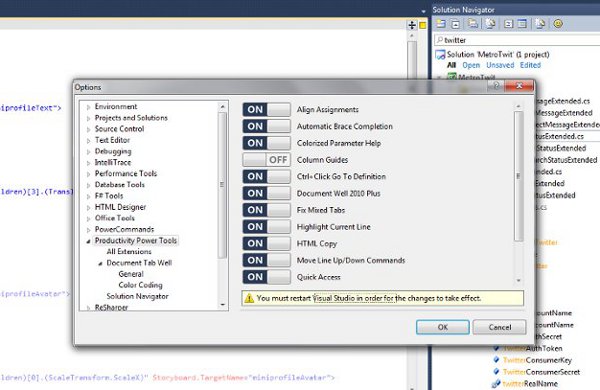Close the Options dialog with red X
The width and height of the screenshot is (600, 390).
click(519, 86)
